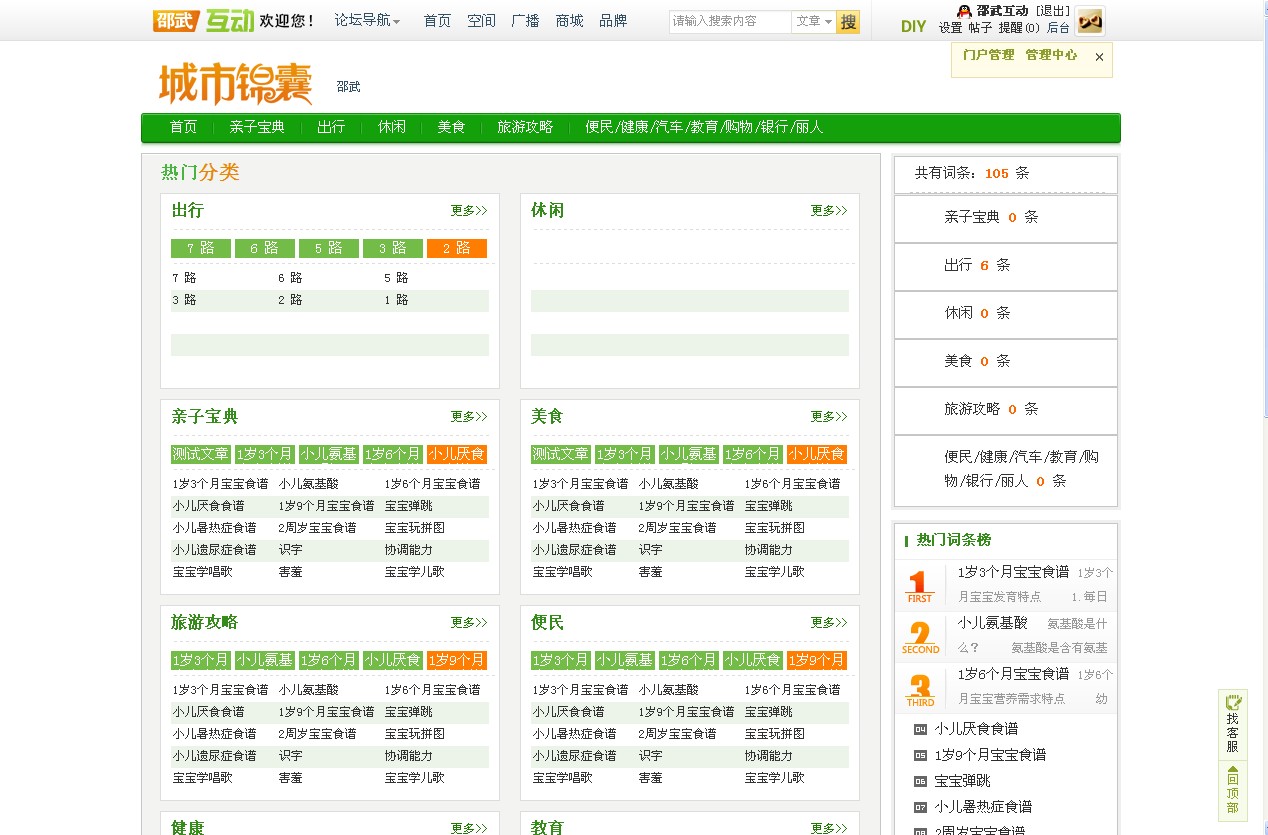Click 小儿暑热症食谱 in 热门词条榜
The image size is (1268, 835).
(984, 807)
